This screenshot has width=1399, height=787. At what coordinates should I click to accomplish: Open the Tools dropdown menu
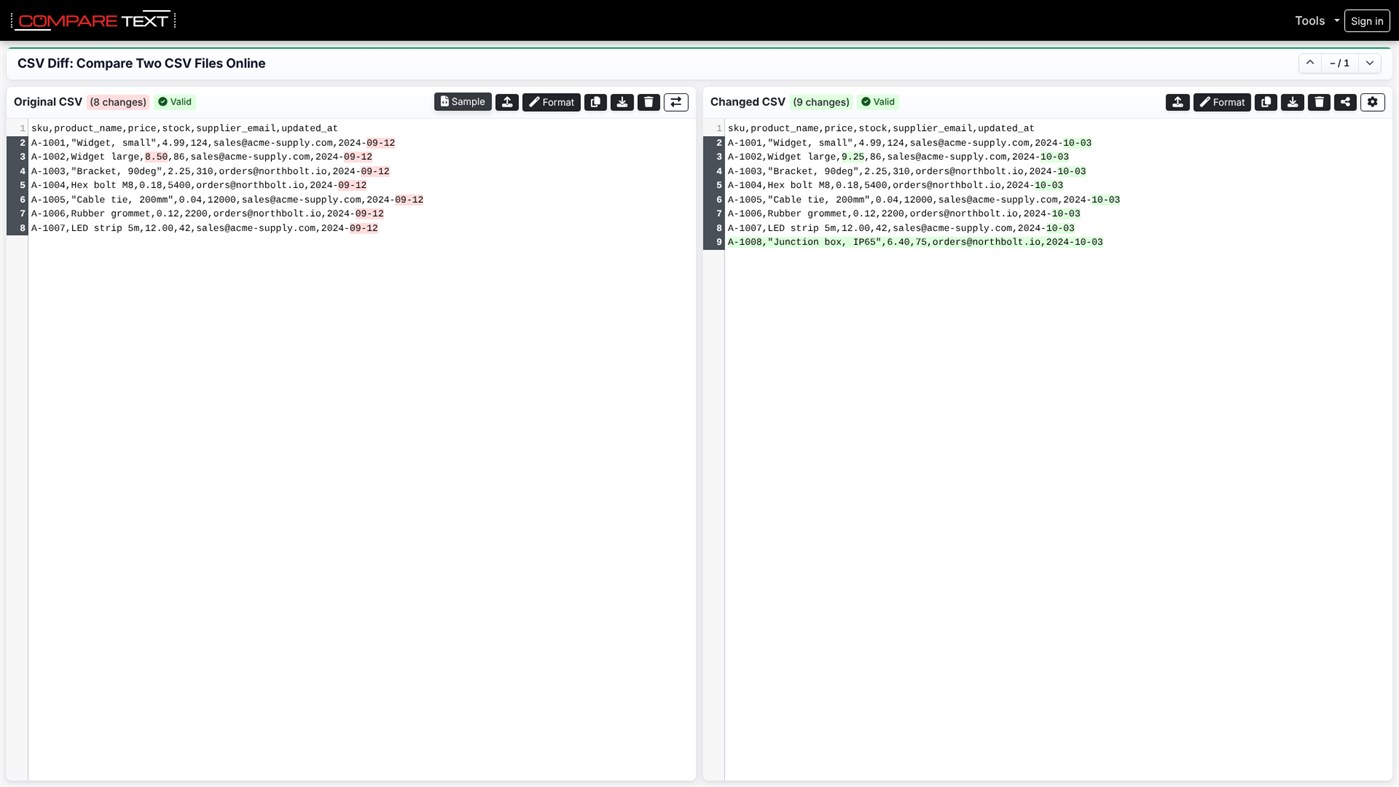(1316, 21)
